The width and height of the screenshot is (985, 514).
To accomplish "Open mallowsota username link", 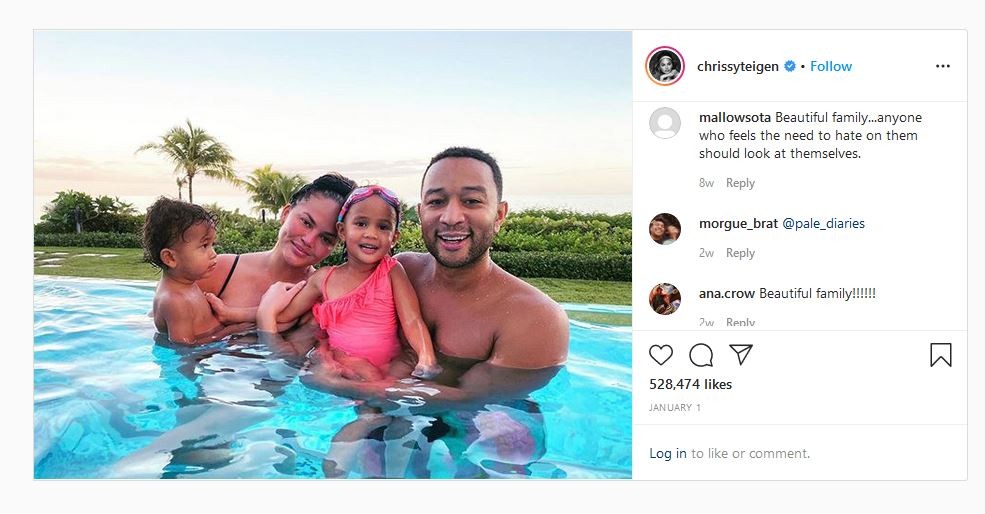I will point(735,118).
